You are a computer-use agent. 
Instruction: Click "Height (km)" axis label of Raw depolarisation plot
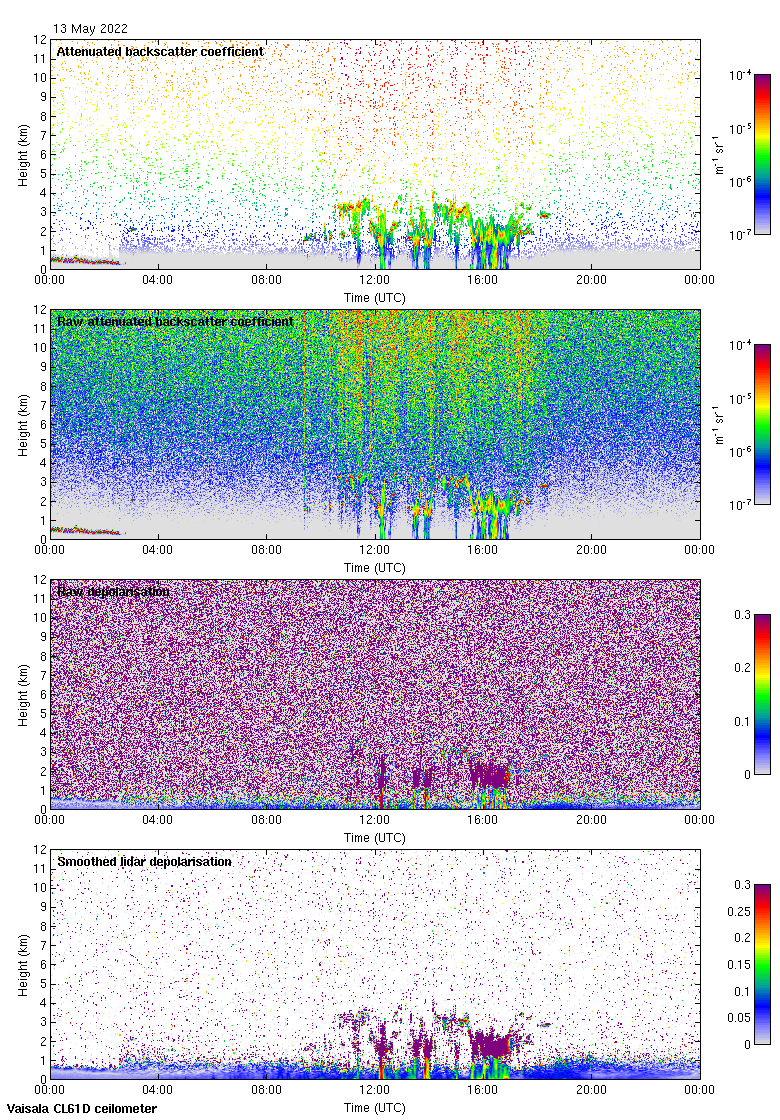click(x=24, y=695)
